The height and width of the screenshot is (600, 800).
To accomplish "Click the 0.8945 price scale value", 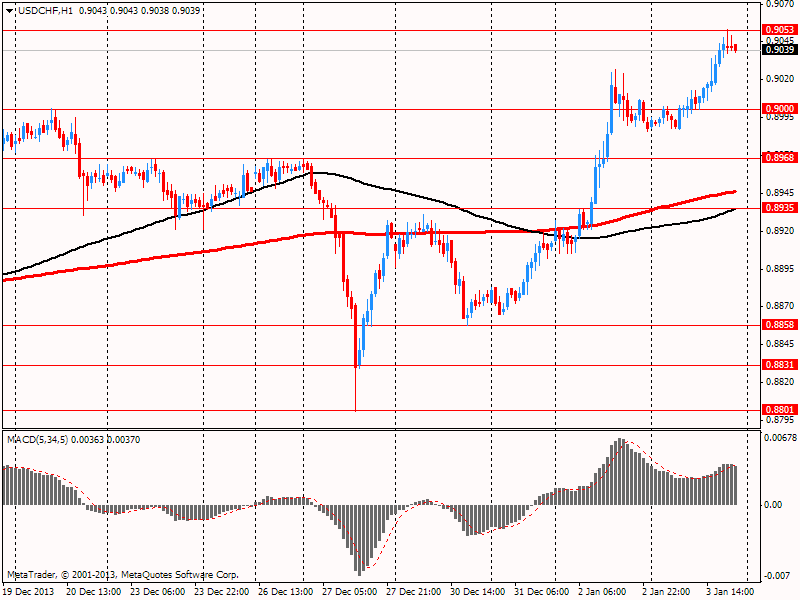I will pos(780,192).
